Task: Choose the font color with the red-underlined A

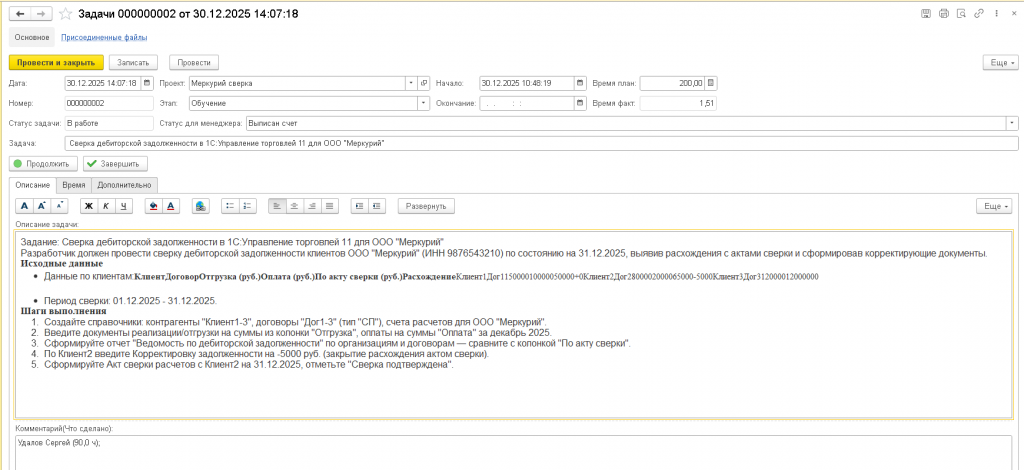Action: [171, 206]
